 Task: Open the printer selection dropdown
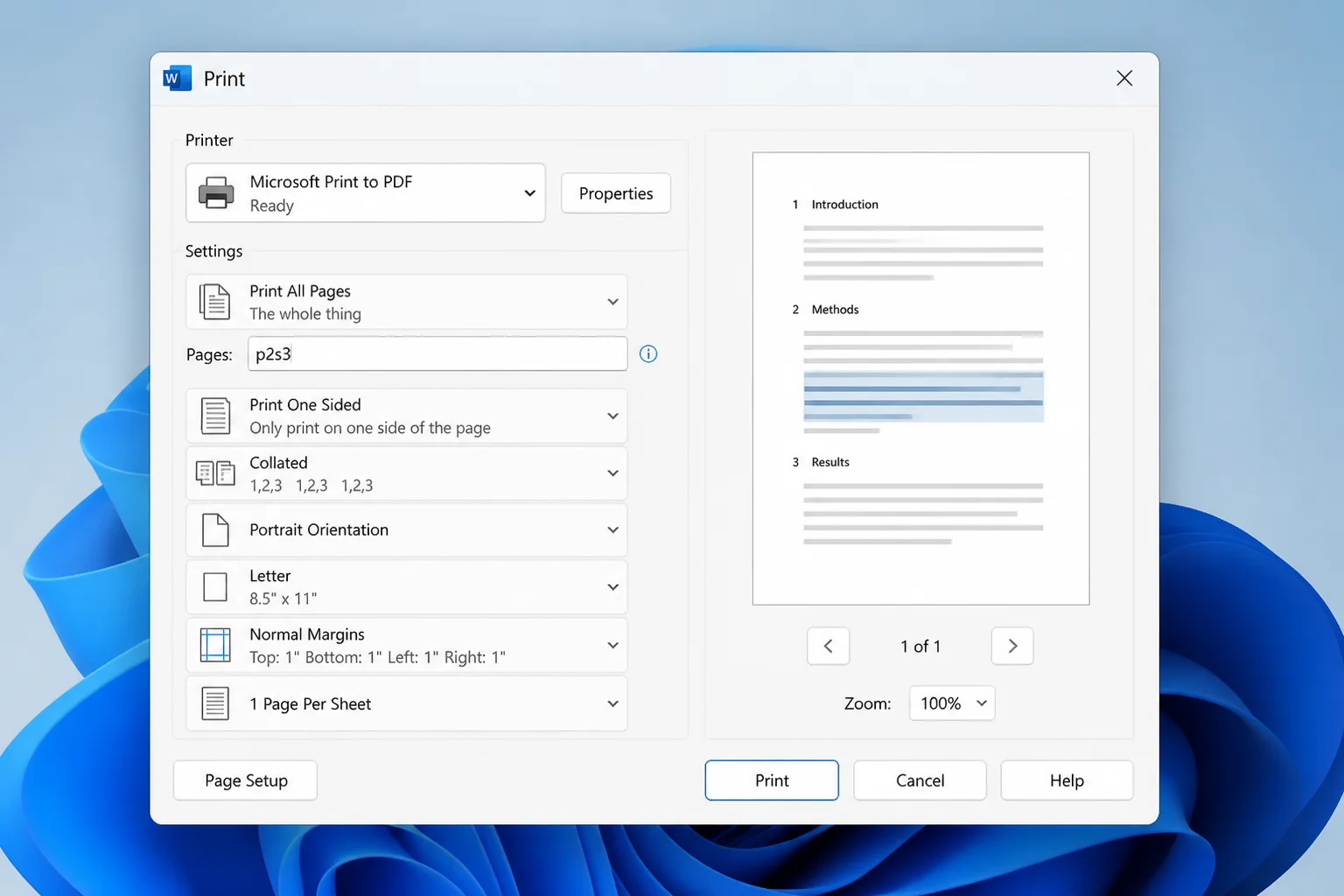point(366,192)
